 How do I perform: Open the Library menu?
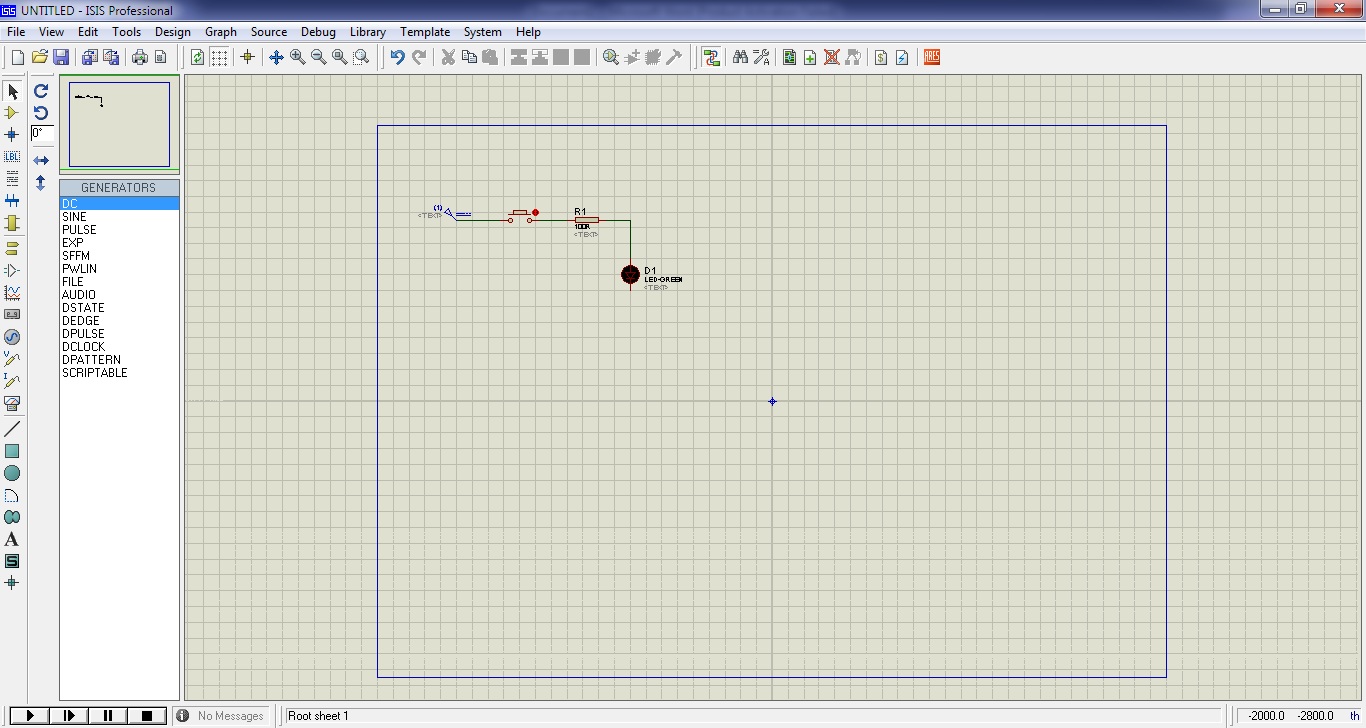(x=367, y=31)
